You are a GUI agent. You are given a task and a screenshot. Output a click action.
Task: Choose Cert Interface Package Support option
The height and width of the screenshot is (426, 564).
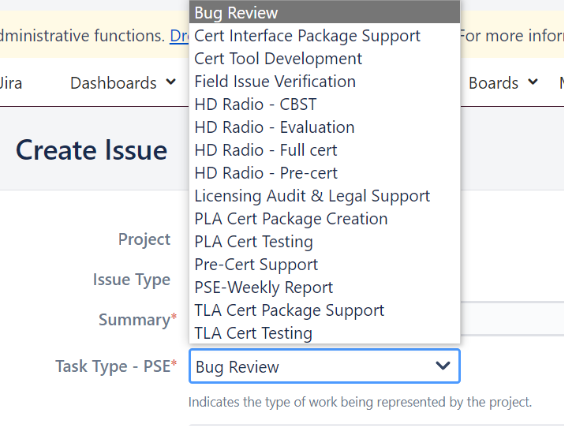click(324, 36)
